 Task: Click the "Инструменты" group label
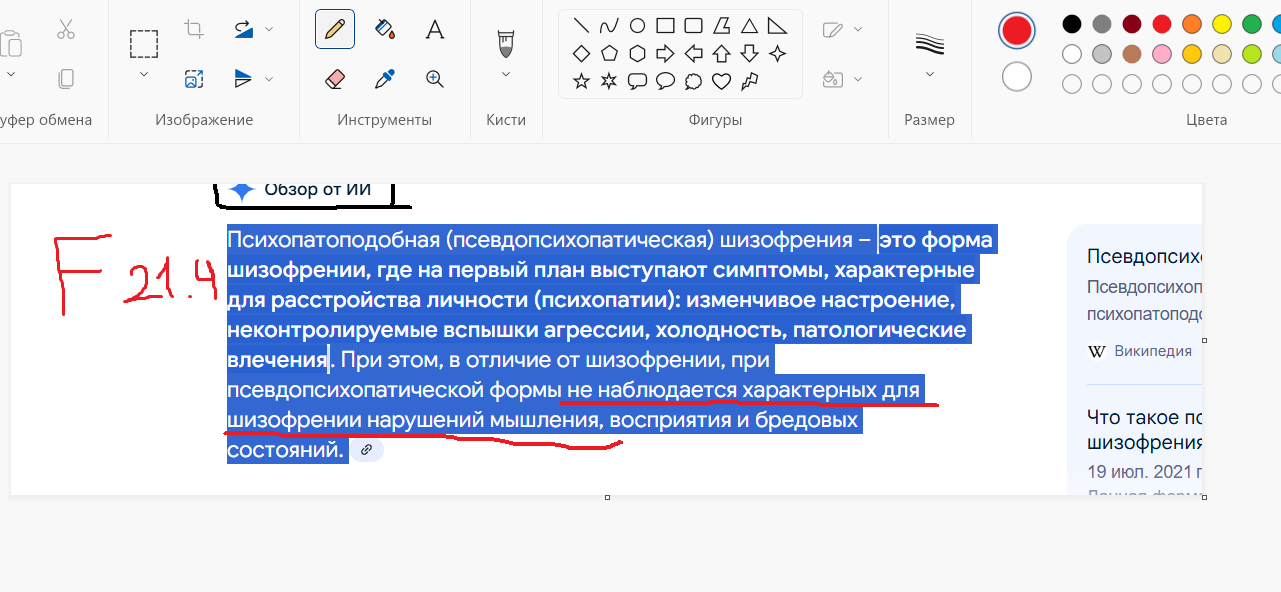[385, 120]
